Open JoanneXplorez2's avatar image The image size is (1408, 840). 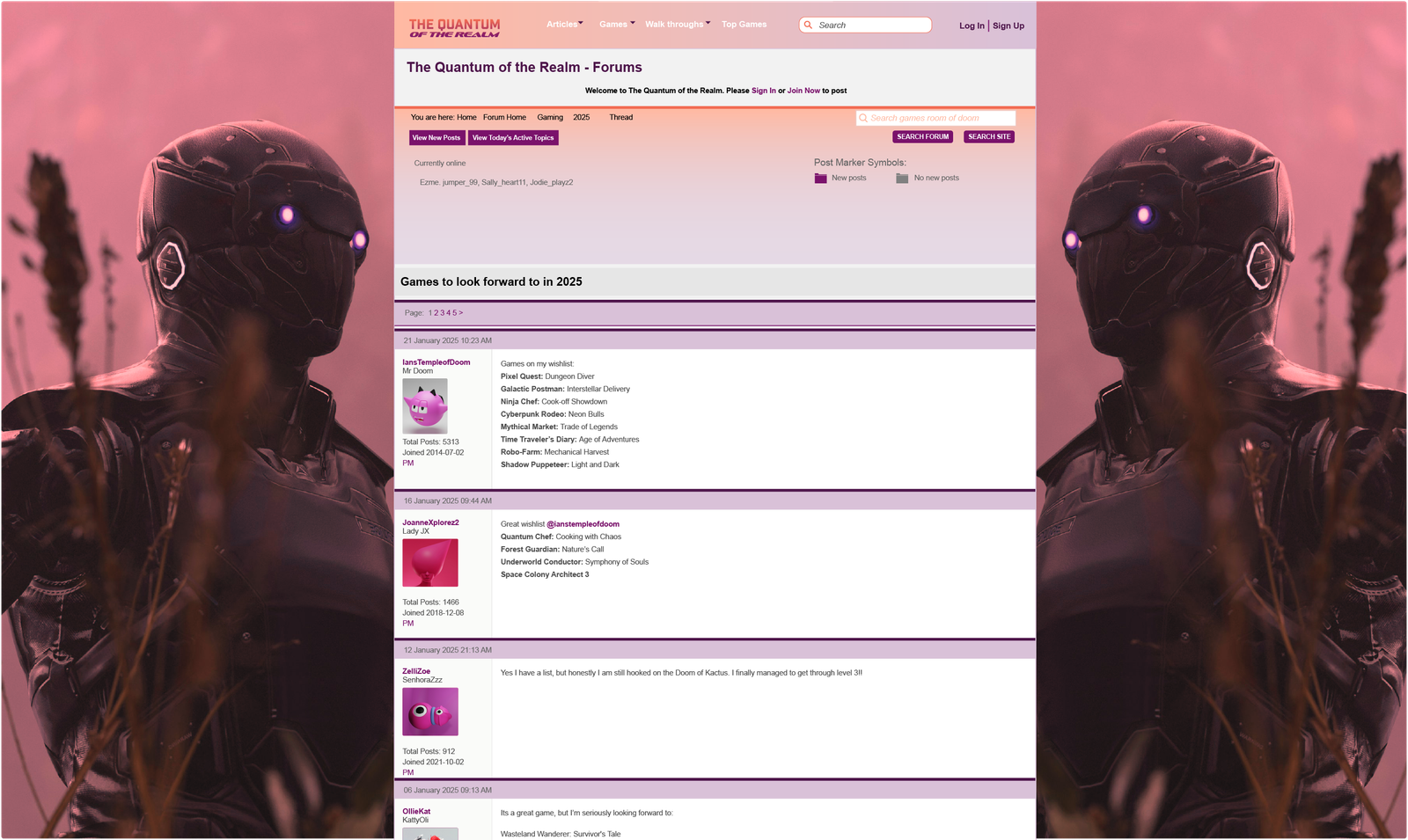430,563
